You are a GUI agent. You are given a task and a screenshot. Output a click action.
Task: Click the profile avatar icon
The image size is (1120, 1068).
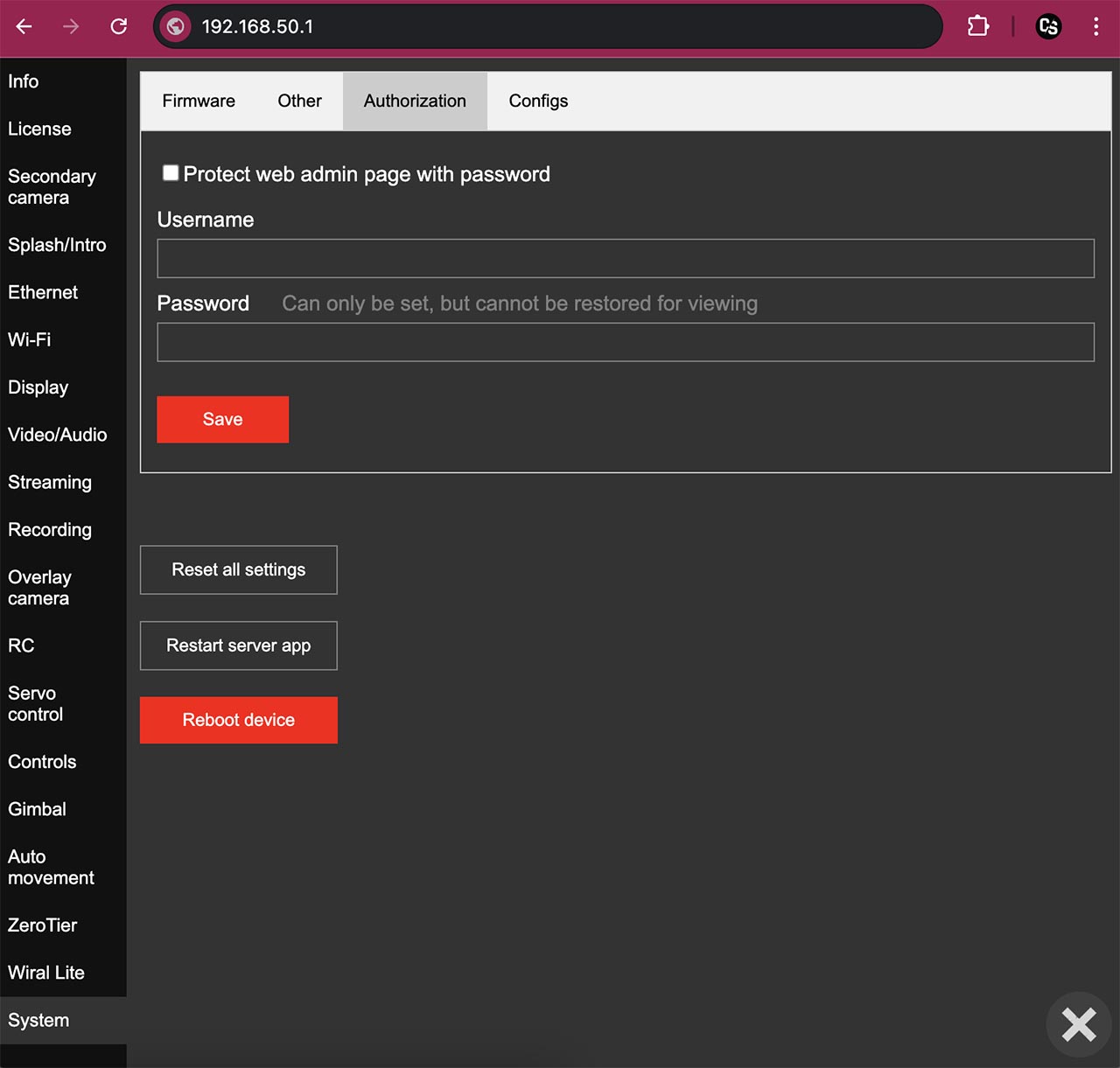1048,26
